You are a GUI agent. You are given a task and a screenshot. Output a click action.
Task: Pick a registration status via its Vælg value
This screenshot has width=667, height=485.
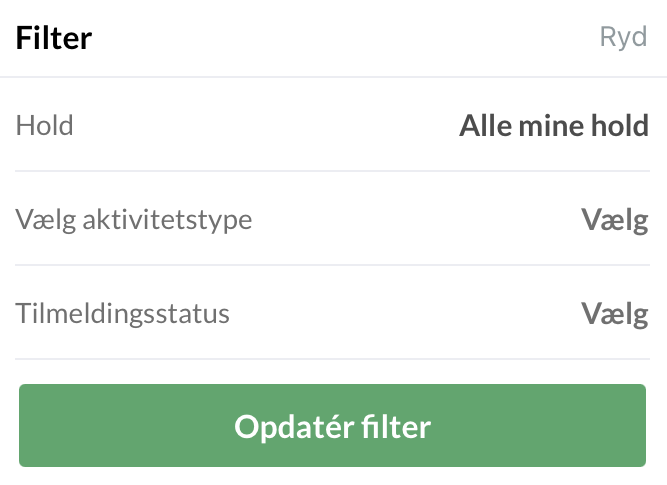tap(614, 313)
